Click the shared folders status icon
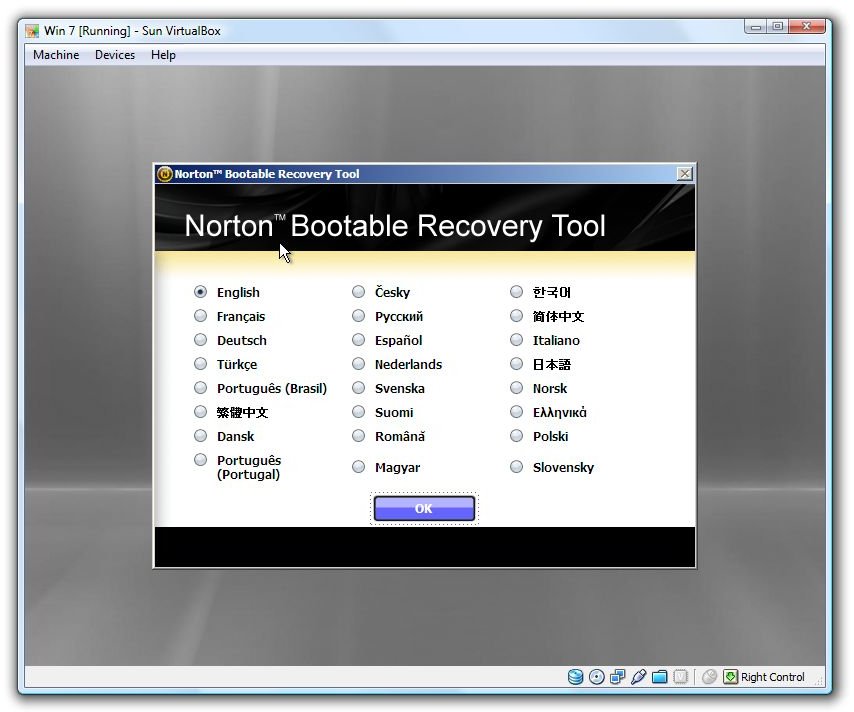854x712 pixels. tap(660, 677)
